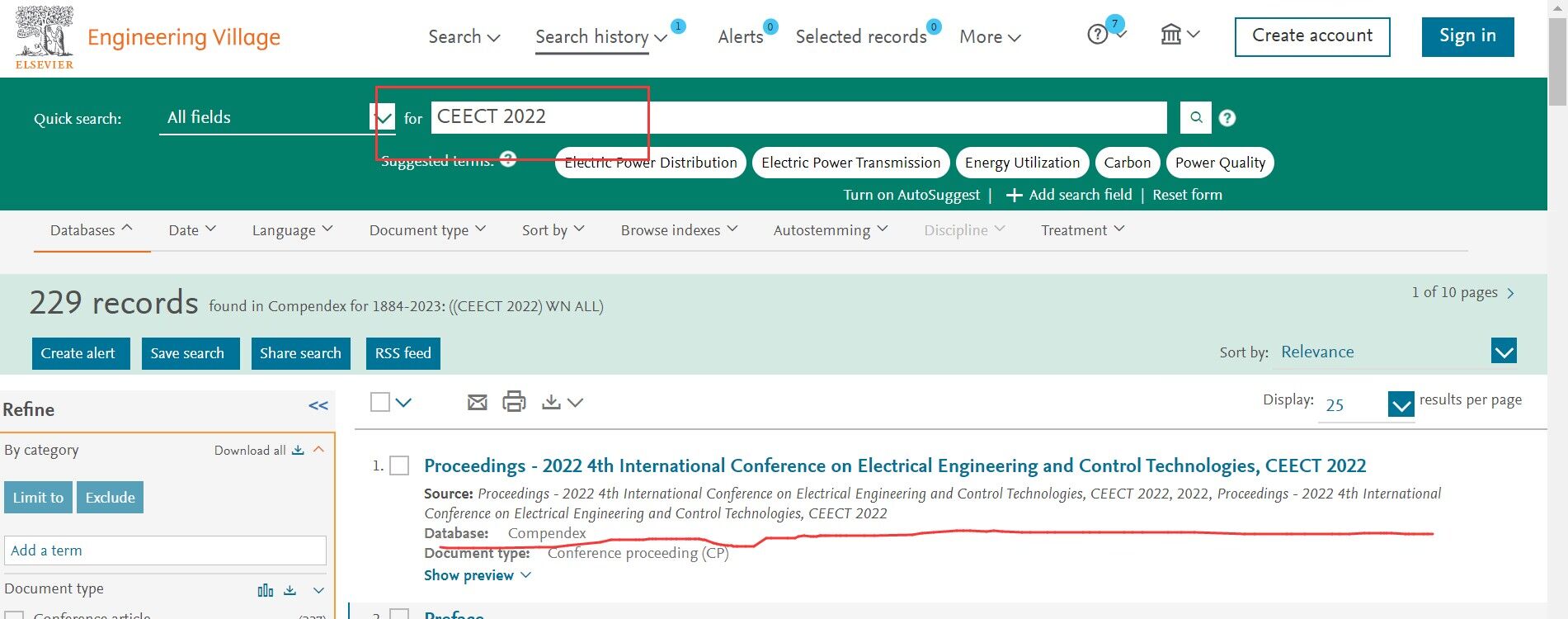Click Add search field link
The image size is (1568, 619).
point(1069,195)
